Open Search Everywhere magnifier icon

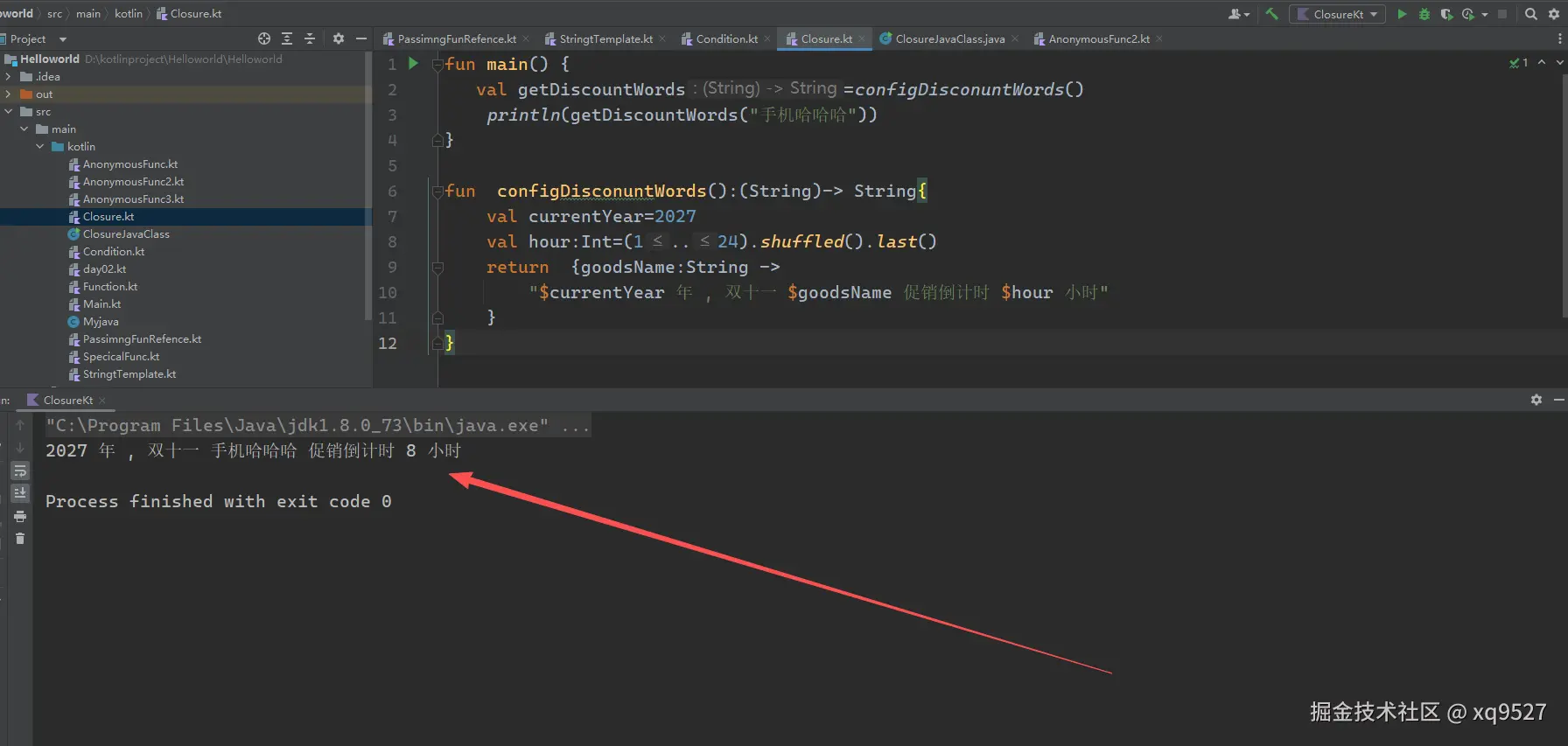pos(1531,14)
